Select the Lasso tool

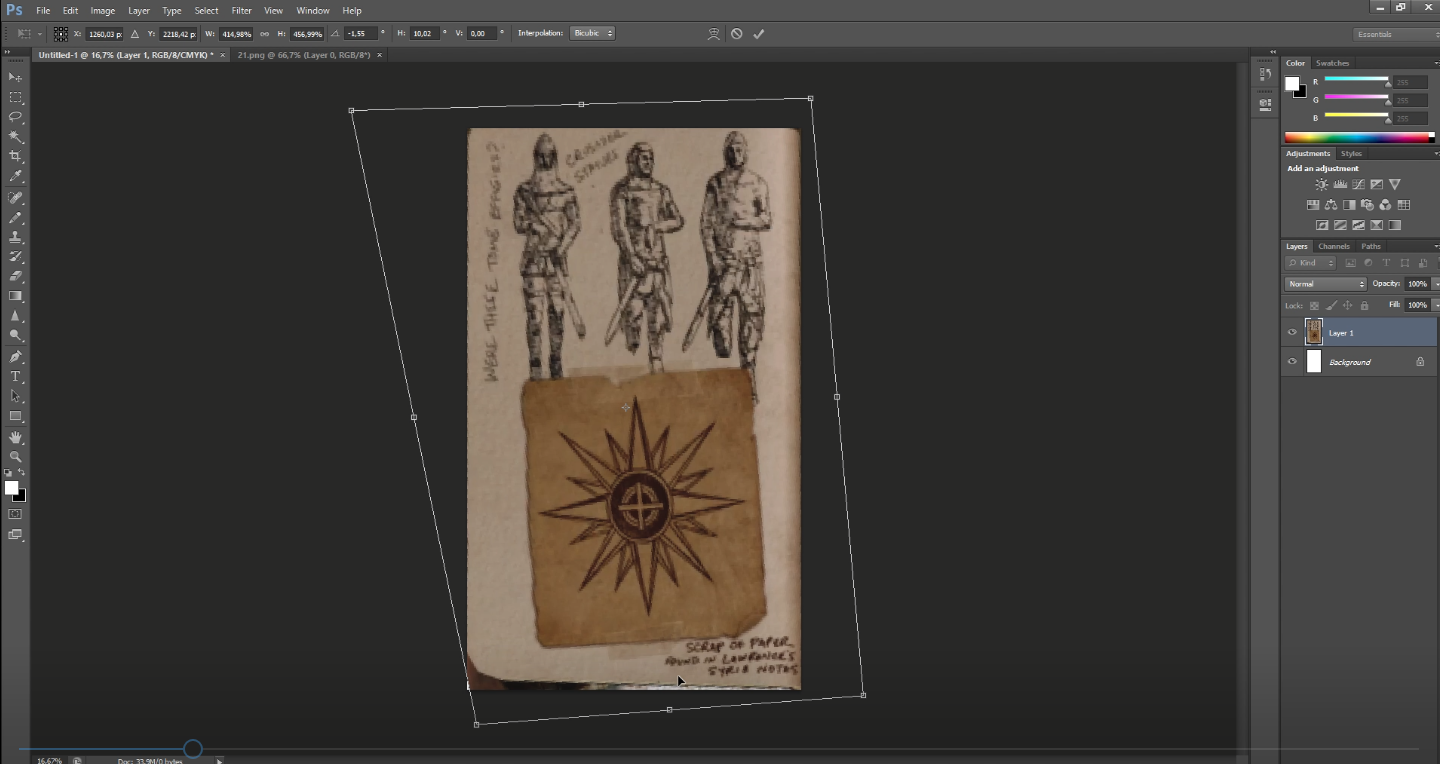(14, 117)
